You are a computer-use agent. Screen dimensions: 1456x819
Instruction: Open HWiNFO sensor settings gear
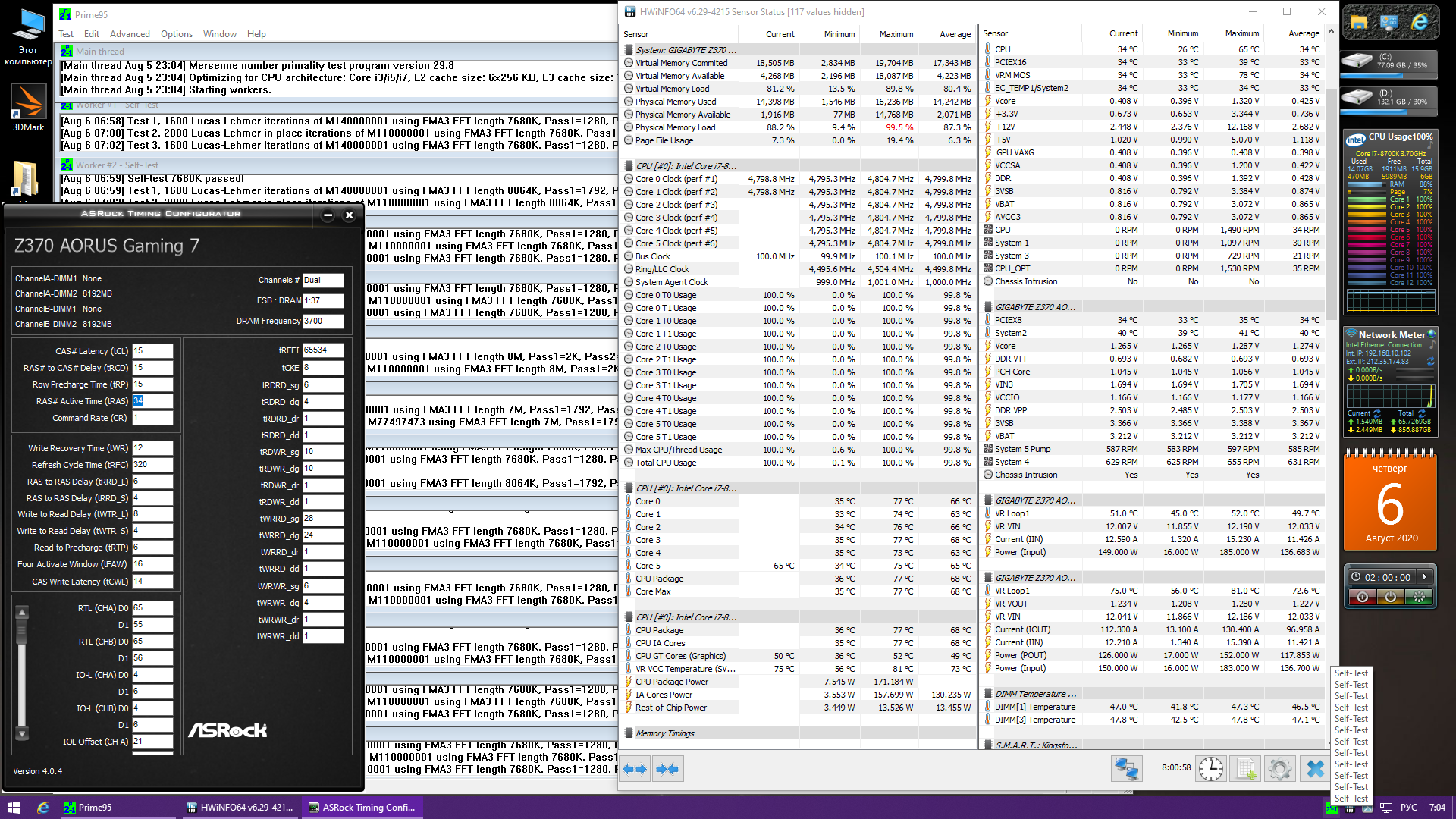click(1279, 769)
